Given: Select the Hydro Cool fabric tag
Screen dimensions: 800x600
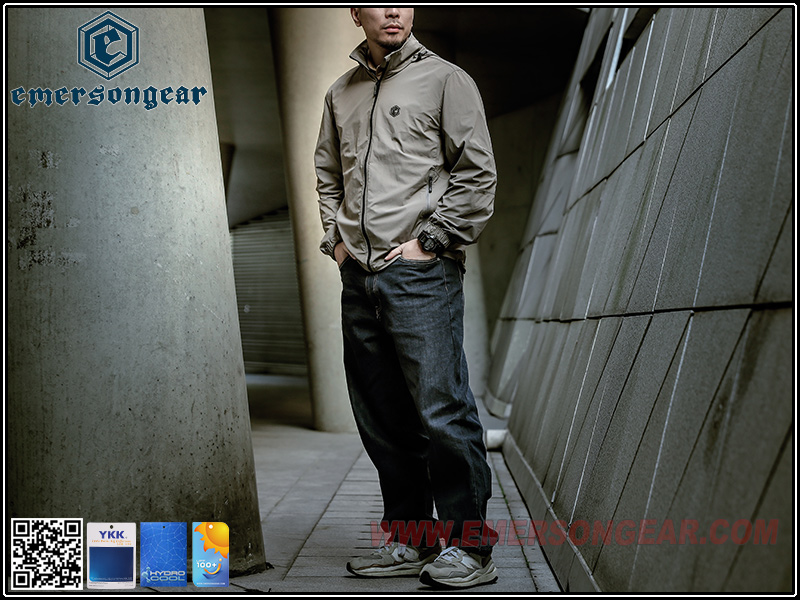Looking at the screenshot, I should click(163, 554).
